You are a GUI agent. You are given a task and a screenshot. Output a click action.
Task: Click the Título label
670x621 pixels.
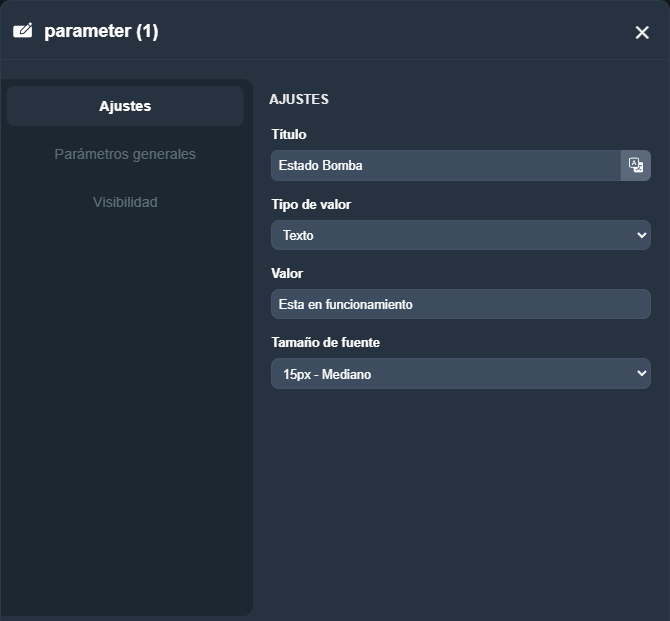point(289,134)
